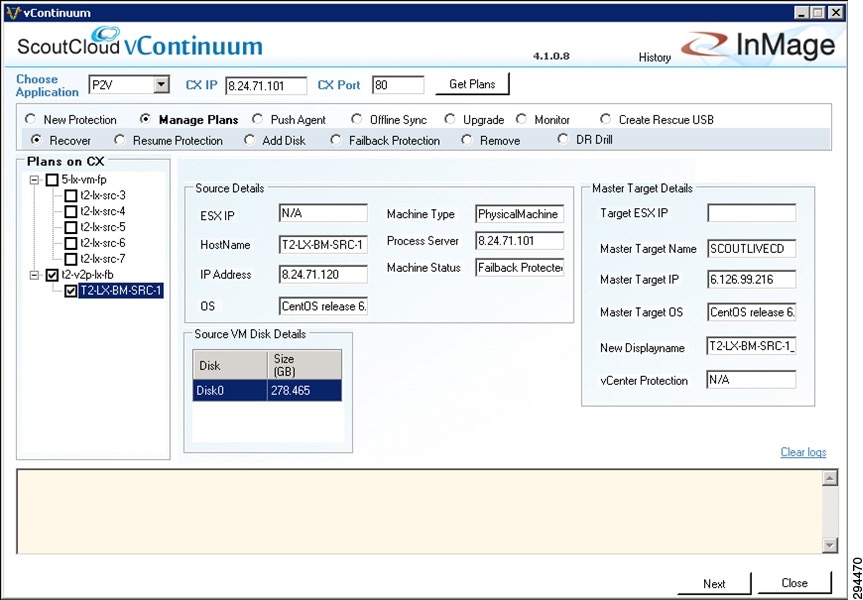Collapse the 5-lx-vm-fp plan tree node
Screen dimensions: 863x600
pyautogui.click(x=34, y=180)
